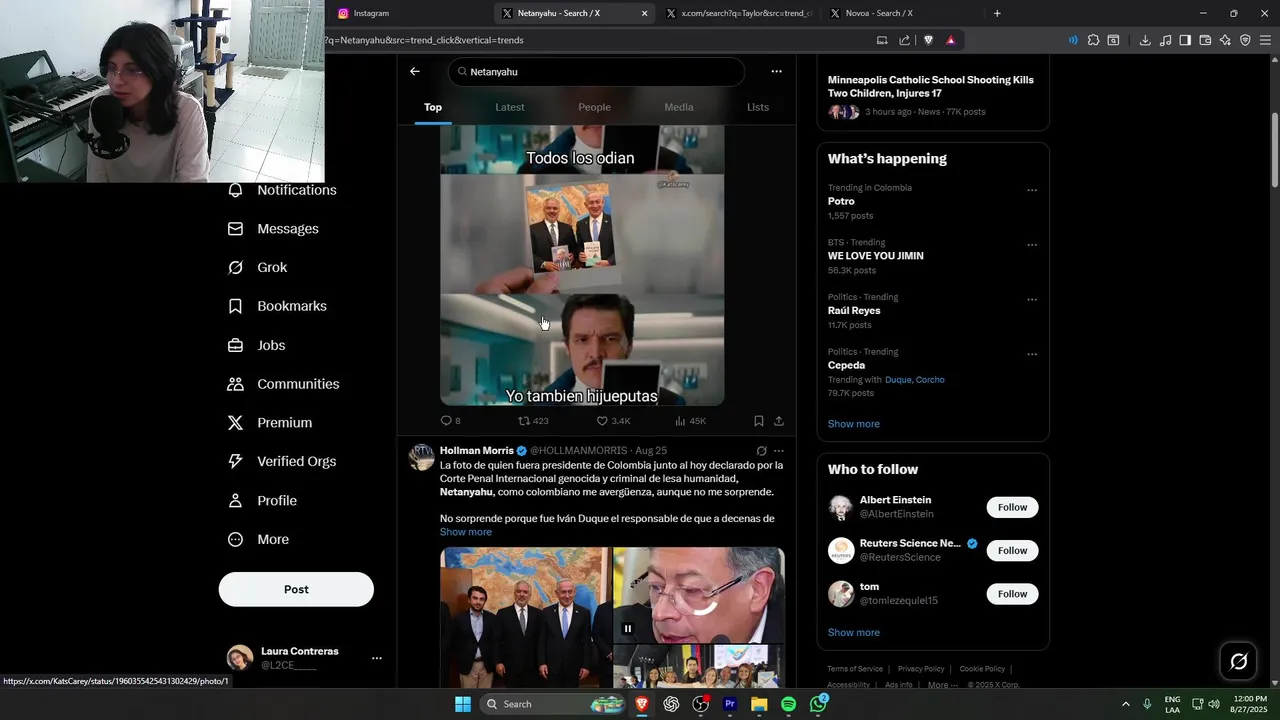Open Brave main hamburger menu
This screenshot has height=720, width=1280.
(x=1265, y=40)
